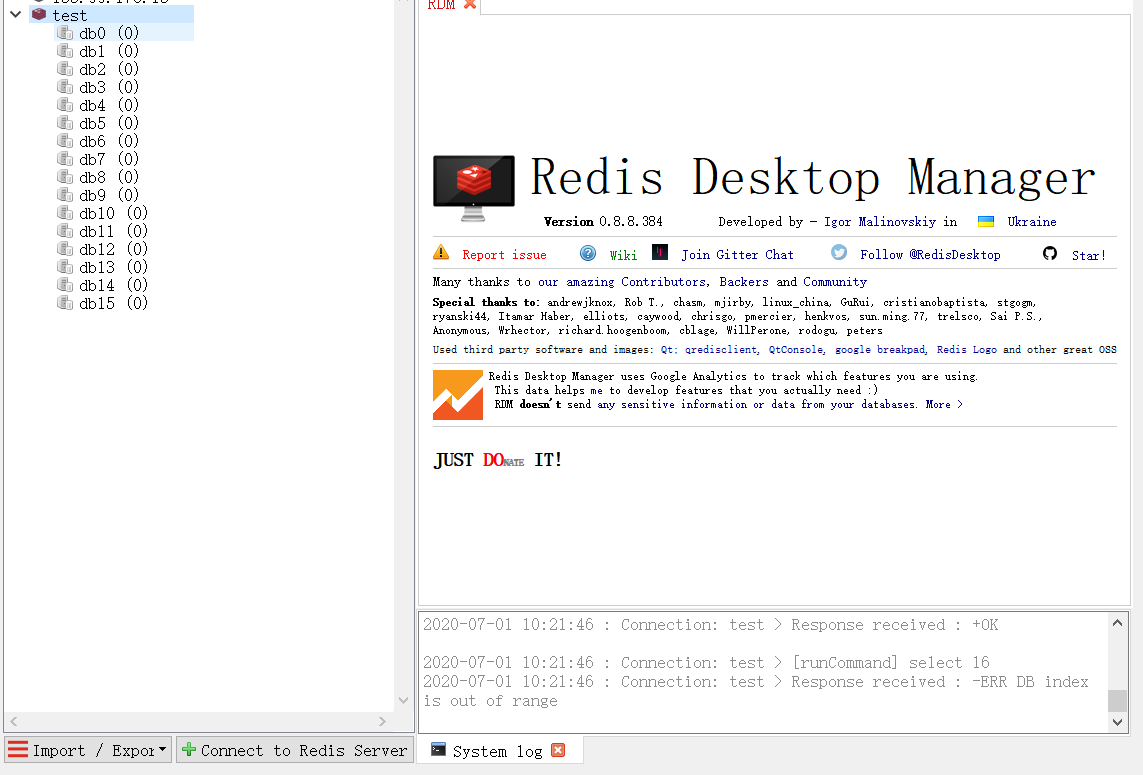Open Join Gitter Chat link
This screenshot has width=1143, height=775.
pos(737,254)
